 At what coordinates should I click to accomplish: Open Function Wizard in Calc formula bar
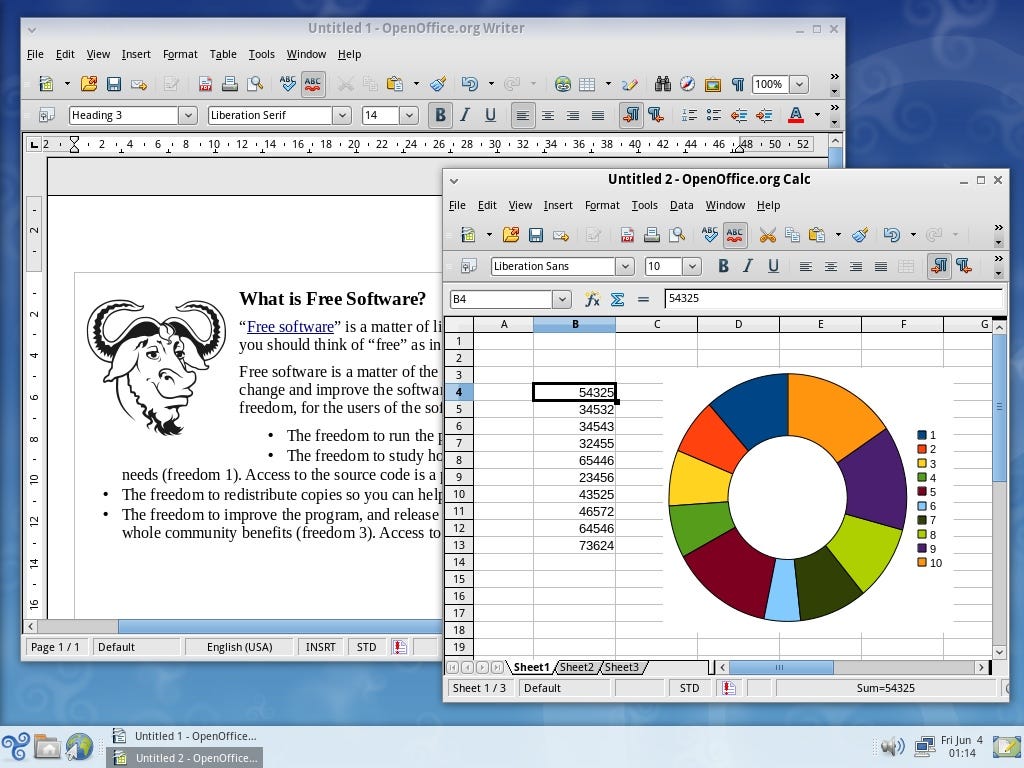[592, 299]
